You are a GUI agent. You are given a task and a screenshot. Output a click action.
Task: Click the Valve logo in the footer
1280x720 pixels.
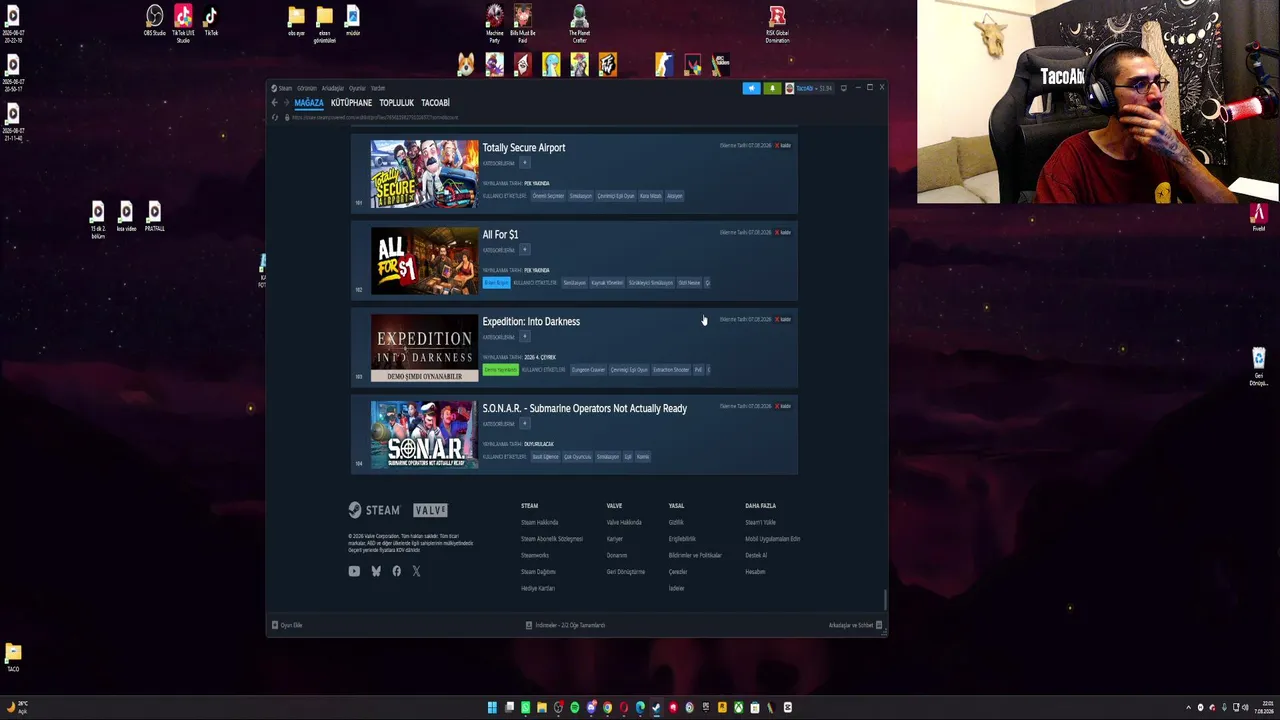coord(430,510)
